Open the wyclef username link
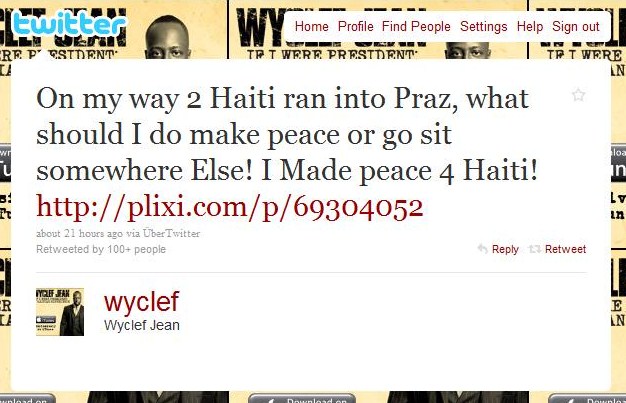This screenshot has height=403, width=626. [141, 302]
